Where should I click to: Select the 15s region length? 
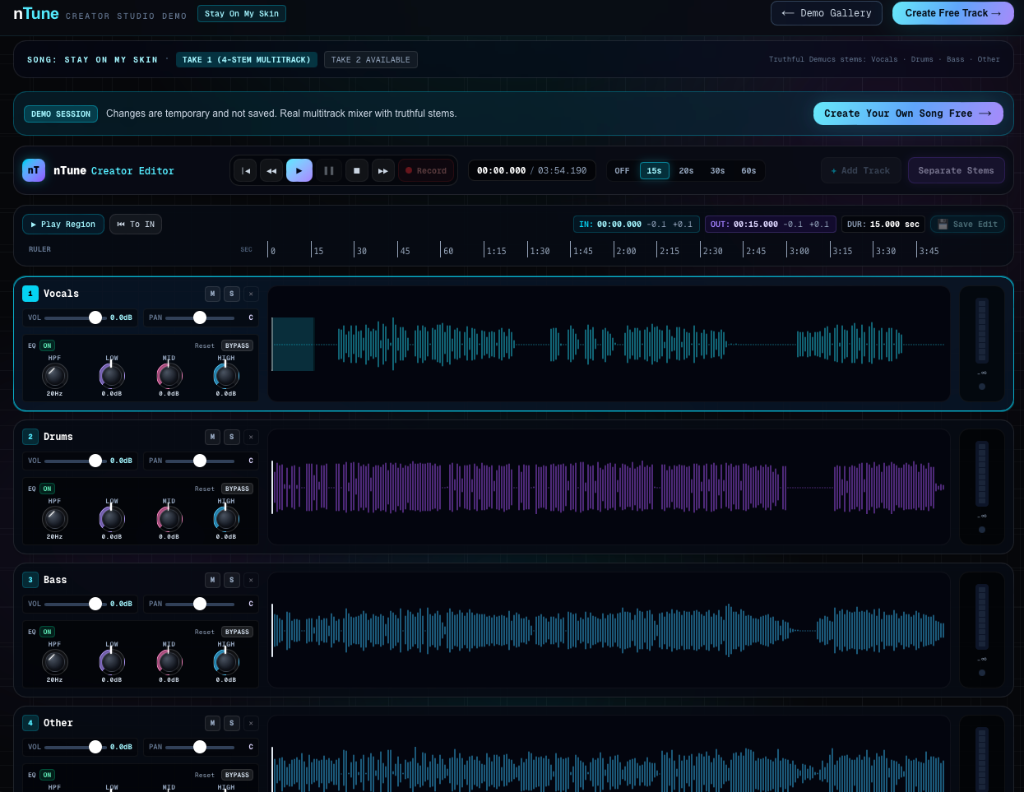(x=654, y=170)
